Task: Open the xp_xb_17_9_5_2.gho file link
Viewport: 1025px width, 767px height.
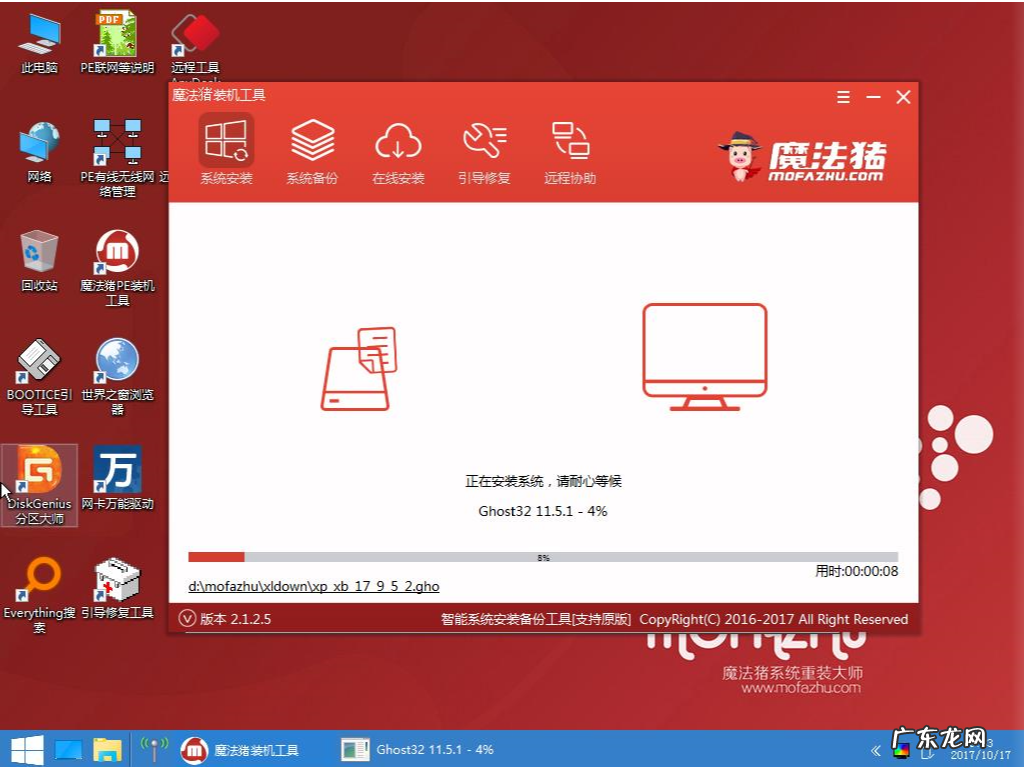Action: point(313,586)
